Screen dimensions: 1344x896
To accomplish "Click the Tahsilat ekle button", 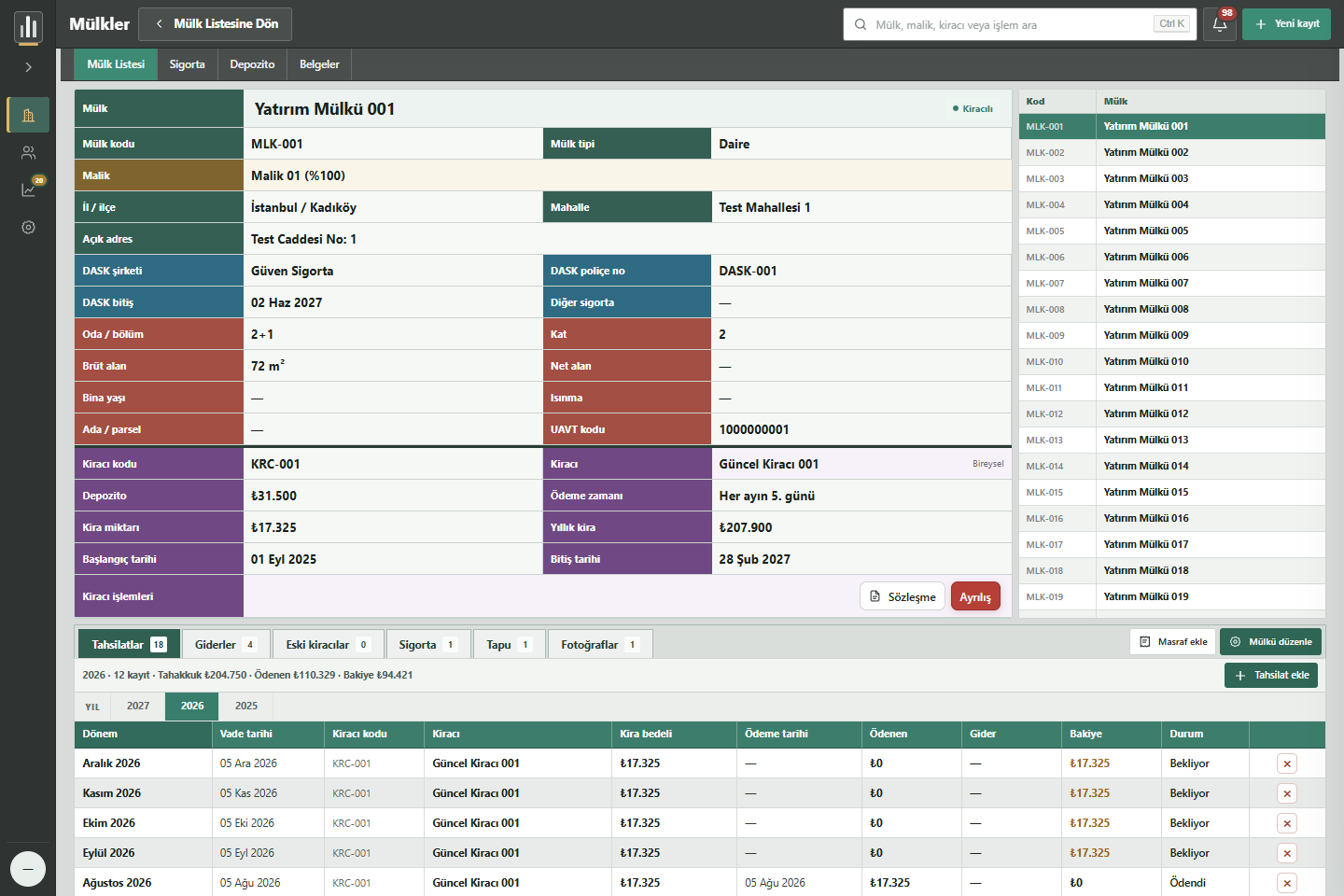I will click(1271, 675).
